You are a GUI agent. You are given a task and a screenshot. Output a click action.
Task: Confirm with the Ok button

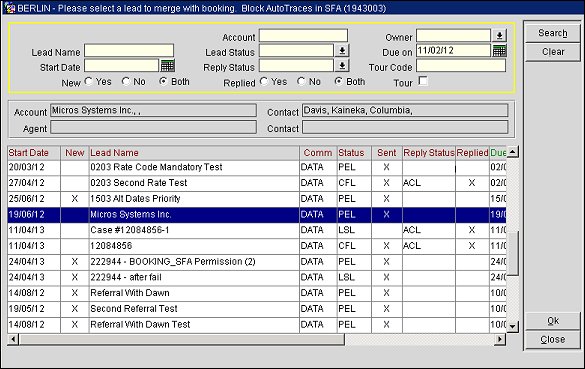[x=553, y=321]
